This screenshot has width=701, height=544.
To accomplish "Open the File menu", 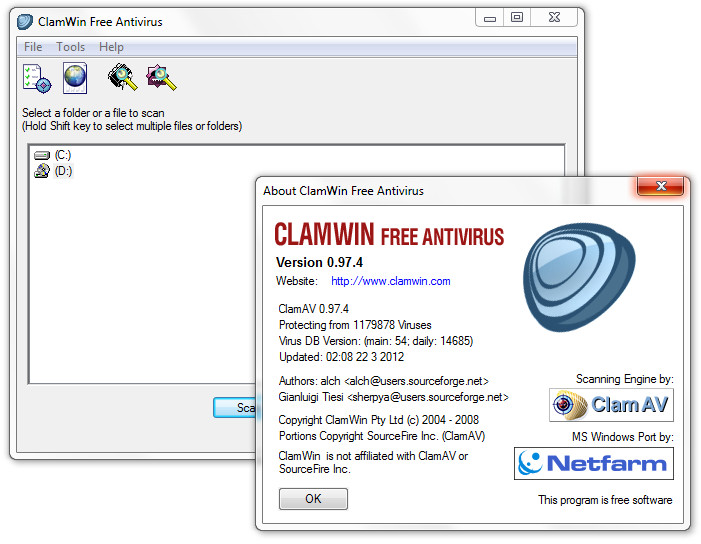I will [33, 46].
